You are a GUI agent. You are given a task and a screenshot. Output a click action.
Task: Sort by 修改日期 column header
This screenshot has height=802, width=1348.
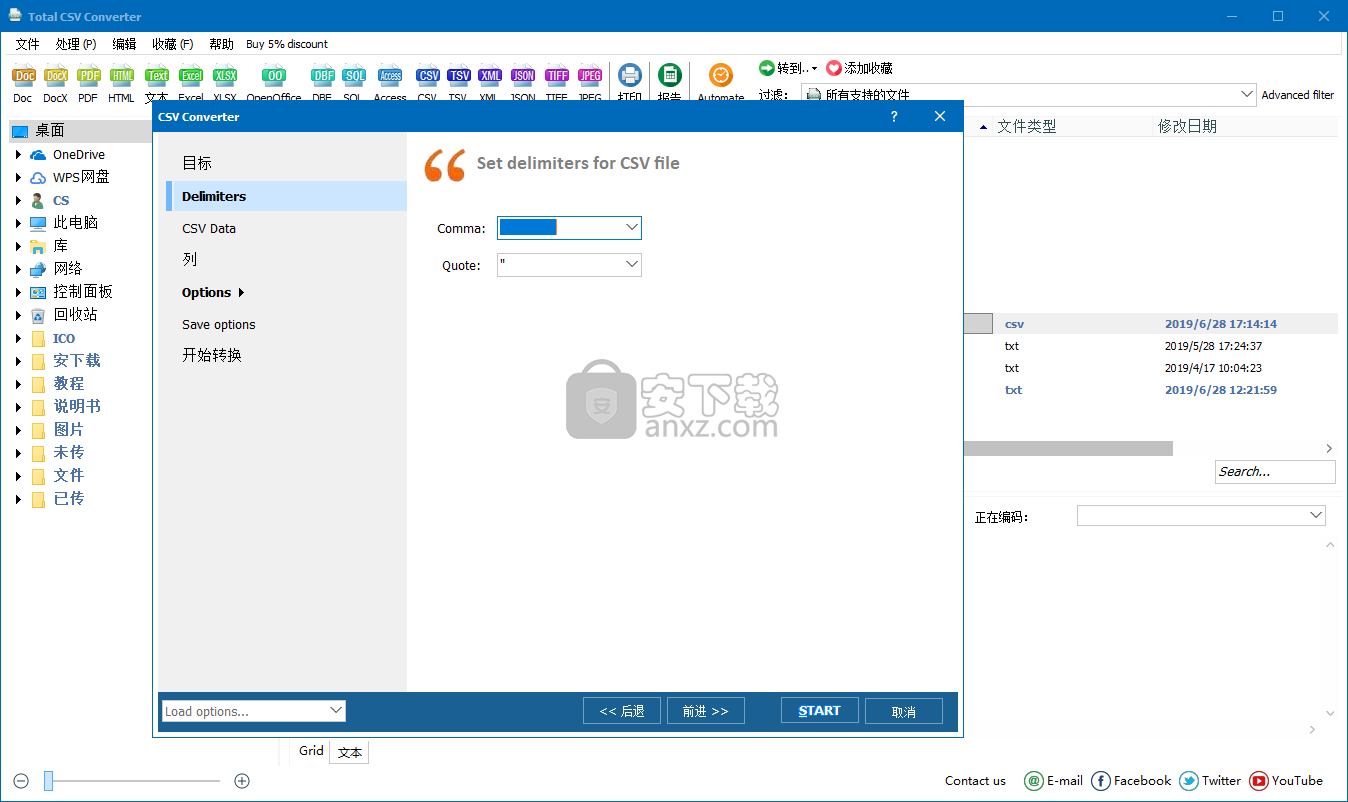point(1187,126)
